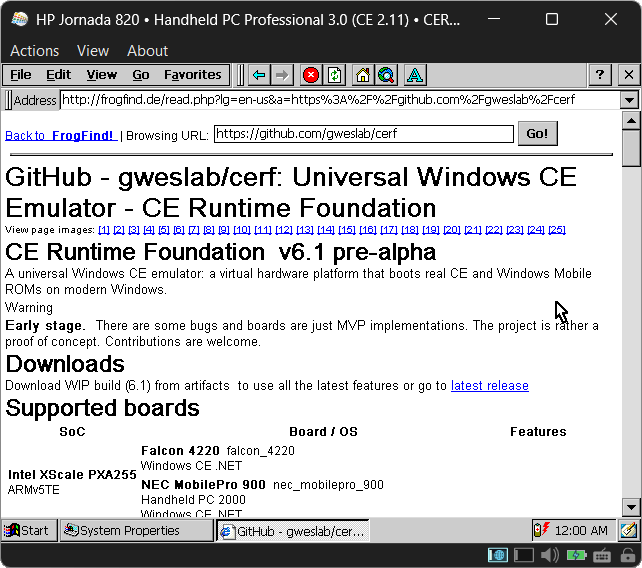Open the browser View menu
The width and height of the screenshot is (642, 568).
pyautogui.click(x=102, y=75)
